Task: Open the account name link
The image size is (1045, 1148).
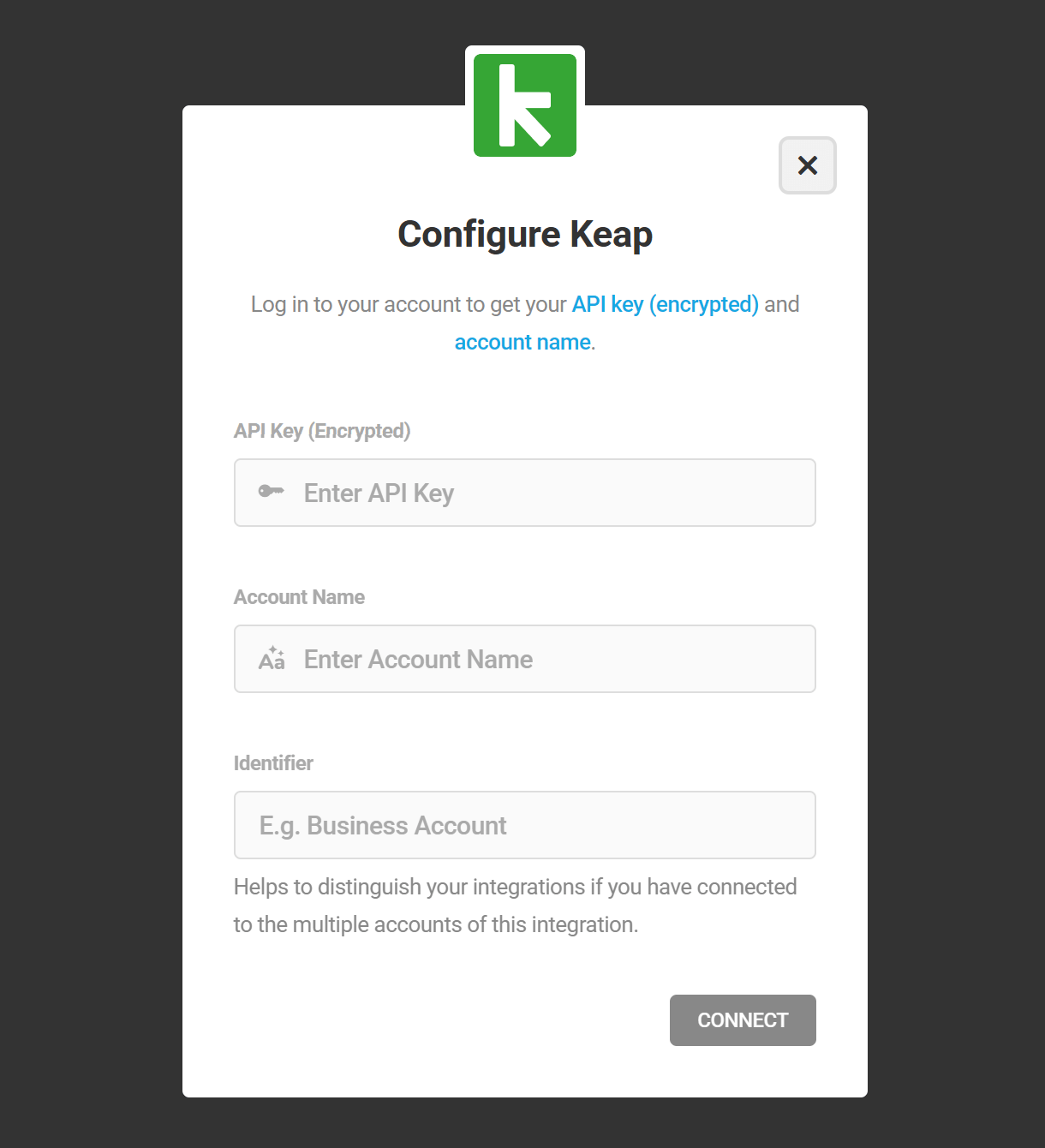Action: tap(522, 342)
